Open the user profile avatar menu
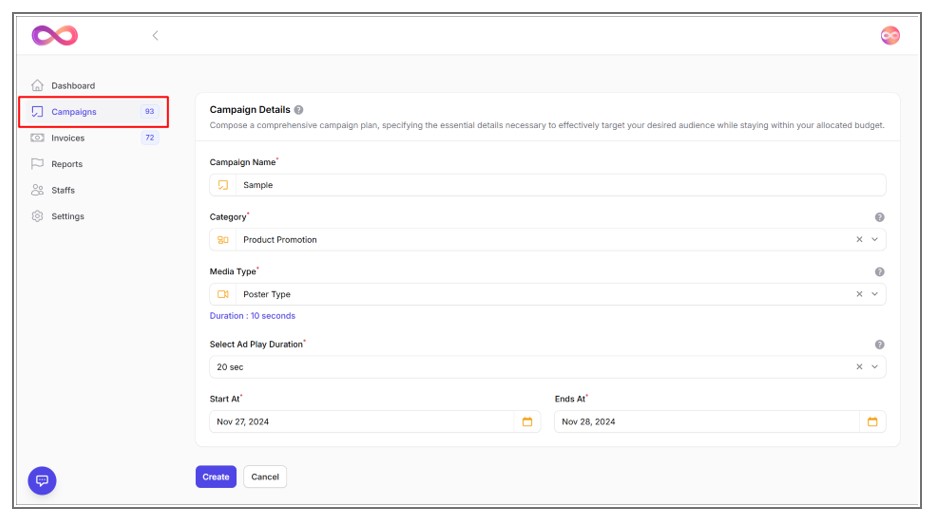Screen dimensions: 932x522 click(889, 36)
